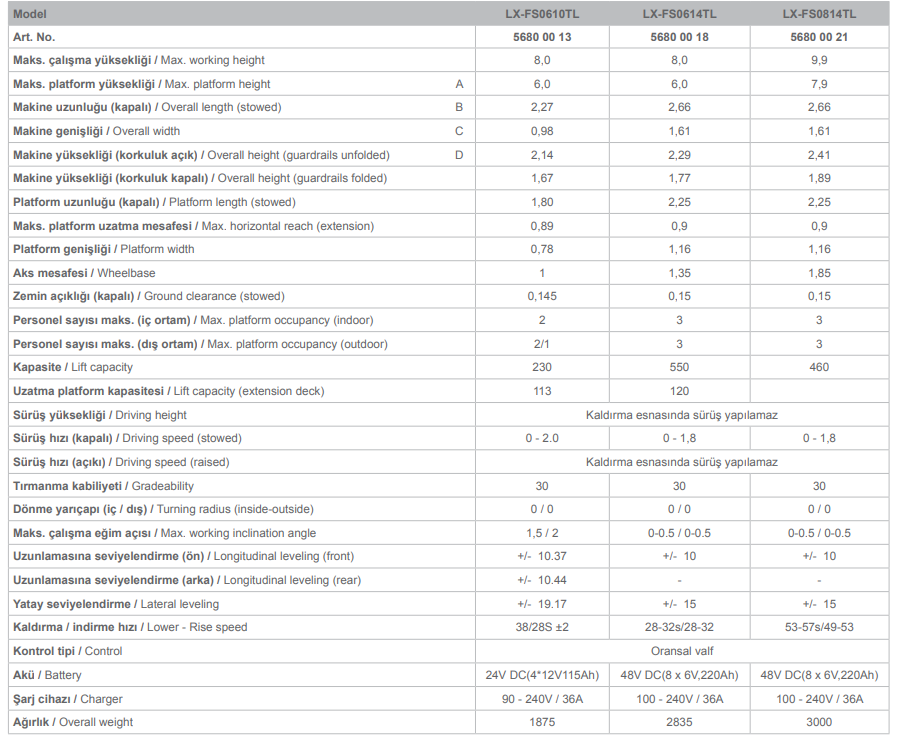This screenshot has height=738, width=897.
Task: Click the Max. working height row label
Action: pos(139,61)
